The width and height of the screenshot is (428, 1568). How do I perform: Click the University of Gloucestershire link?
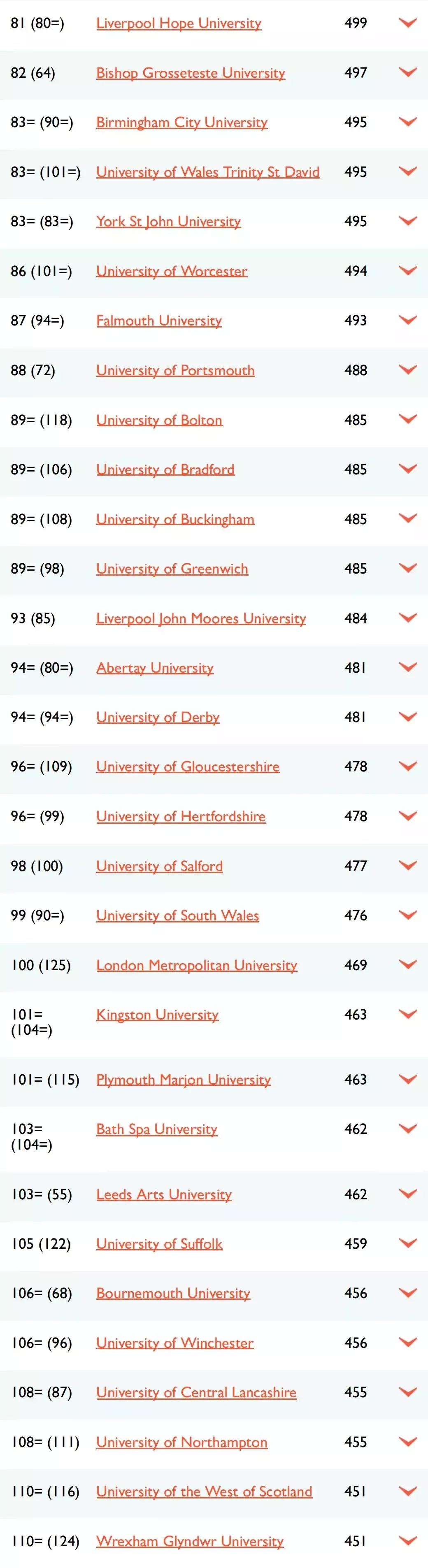(x=188, y=767)
